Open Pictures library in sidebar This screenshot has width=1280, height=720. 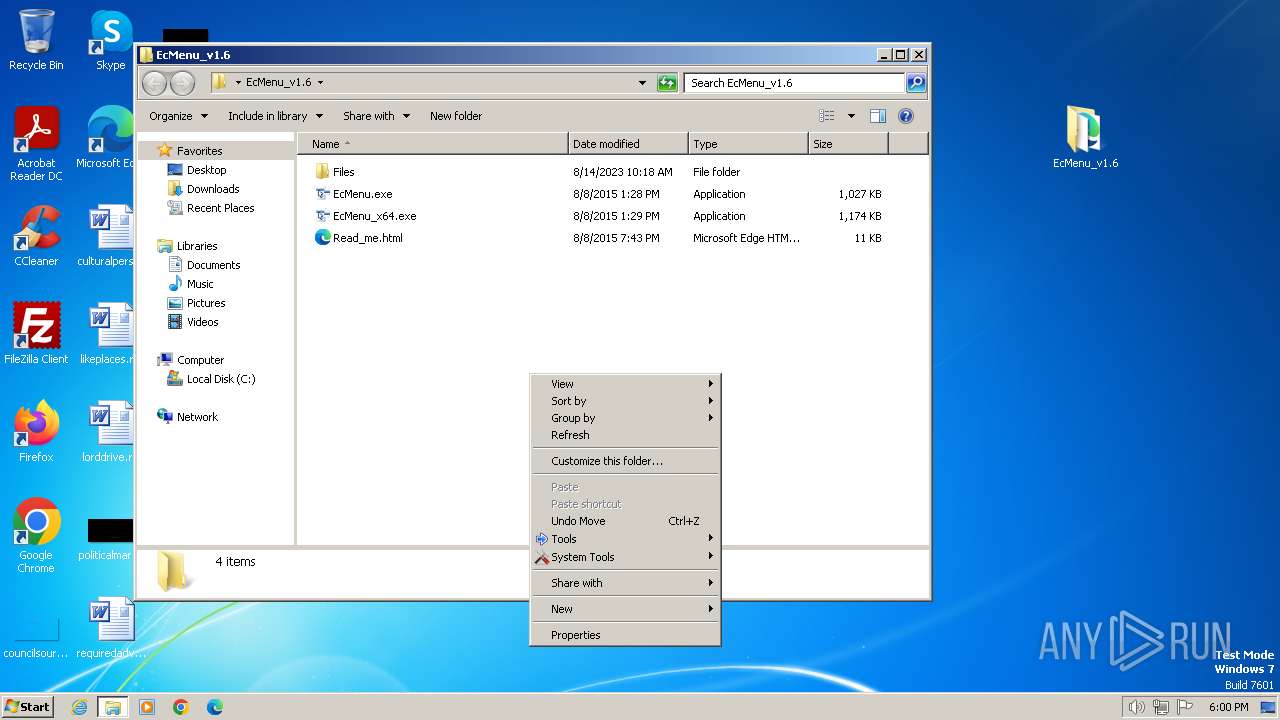(x=206, y=303)
